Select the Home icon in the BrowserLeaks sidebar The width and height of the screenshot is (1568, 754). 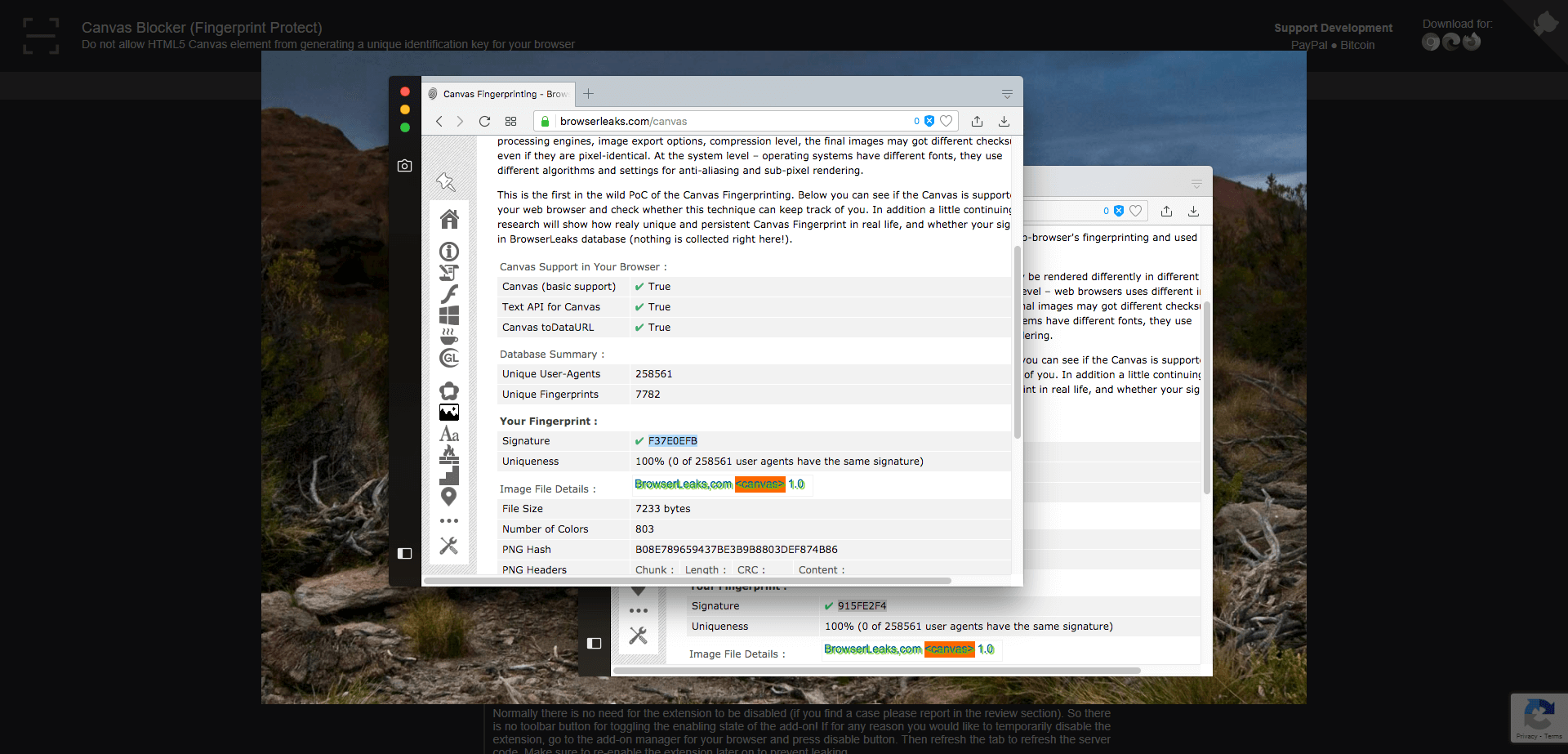tap(449, 219)
